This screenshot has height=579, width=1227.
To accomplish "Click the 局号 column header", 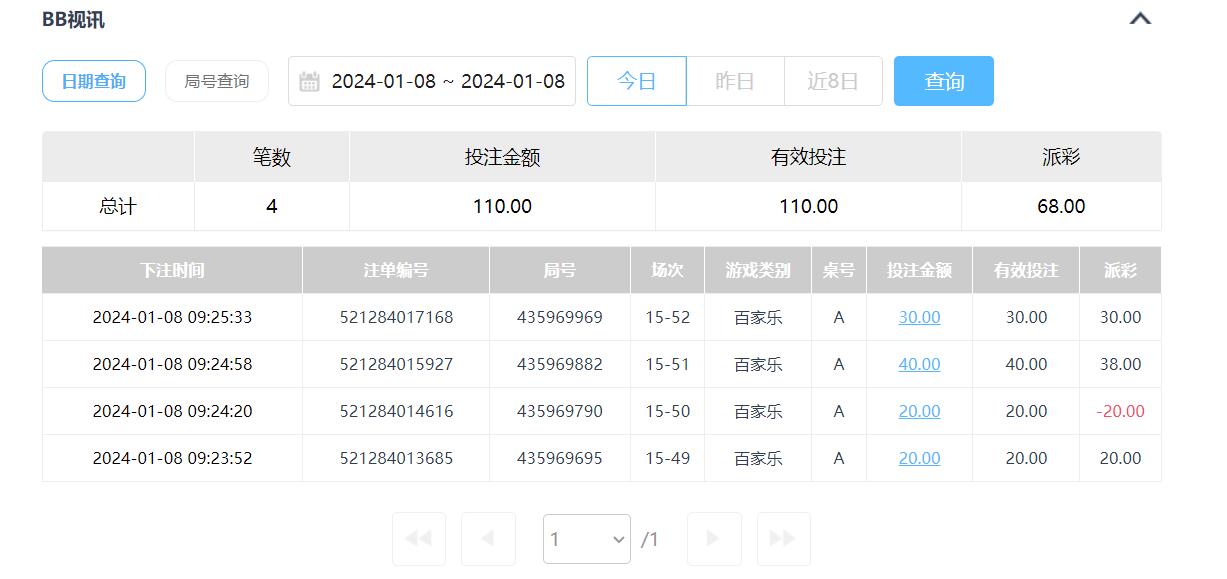I will click(x=560, y=270).
